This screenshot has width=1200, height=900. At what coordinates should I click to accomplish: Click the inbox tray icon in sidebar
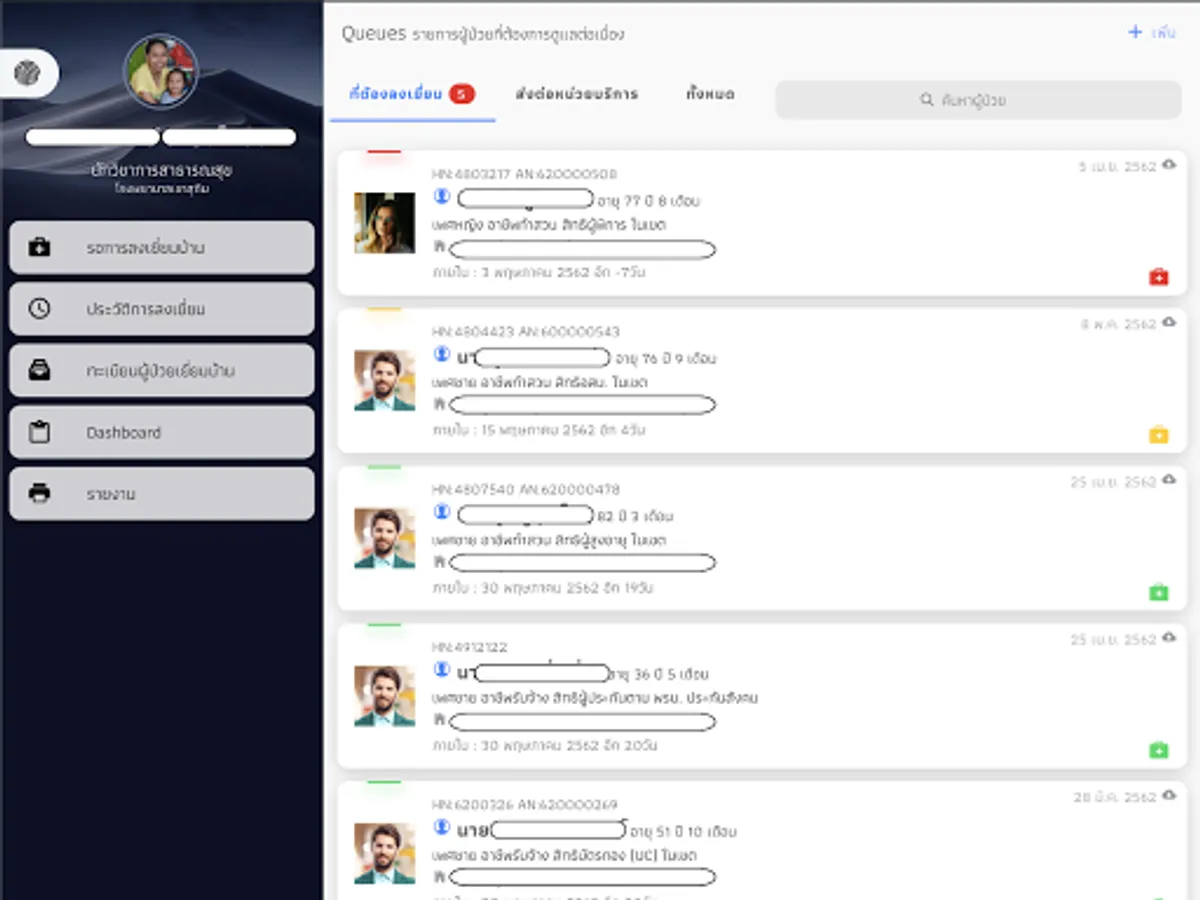(39, 371)
